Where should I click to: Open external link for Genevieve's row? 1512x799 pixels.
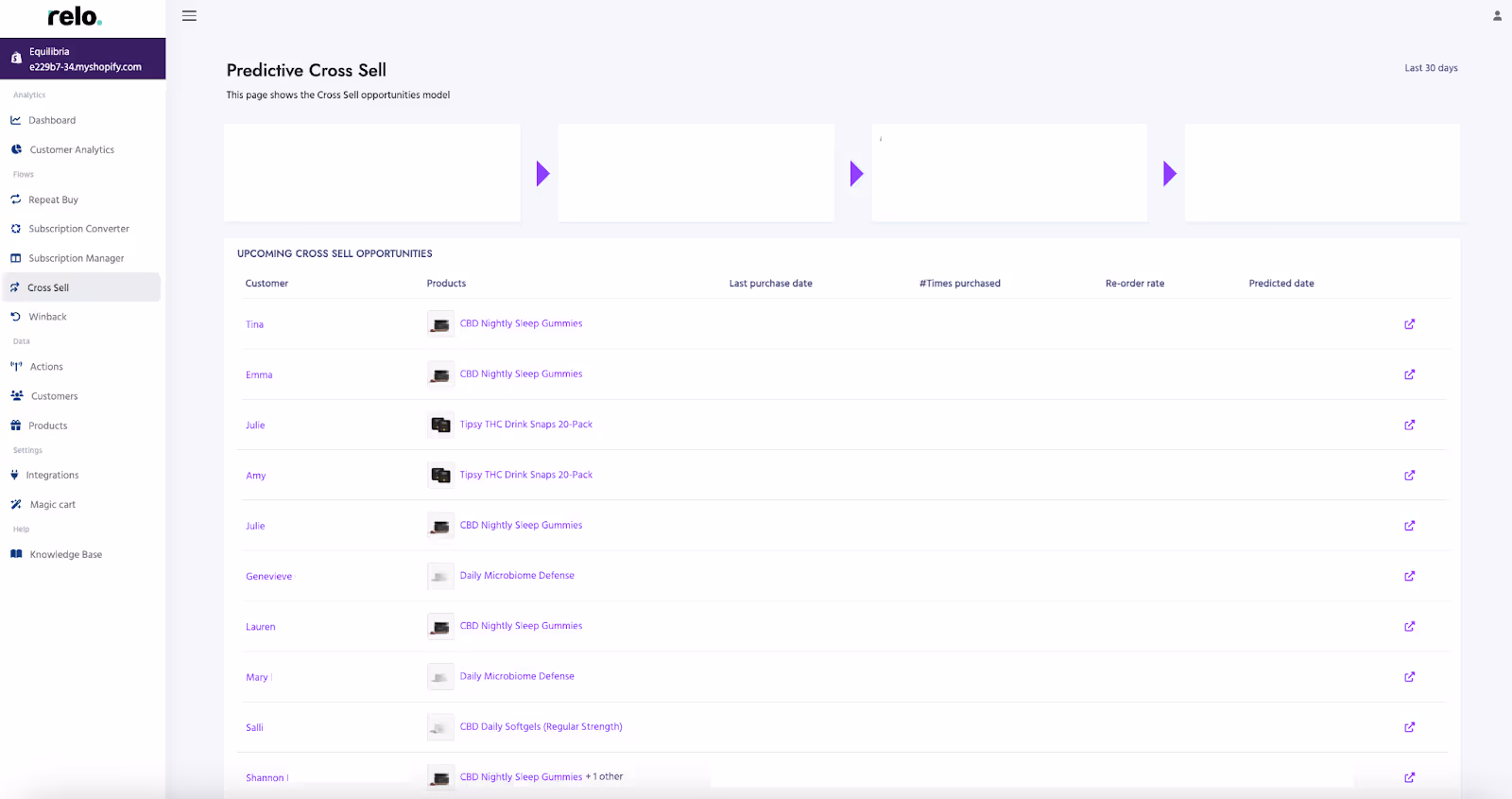coord(1409,576)
